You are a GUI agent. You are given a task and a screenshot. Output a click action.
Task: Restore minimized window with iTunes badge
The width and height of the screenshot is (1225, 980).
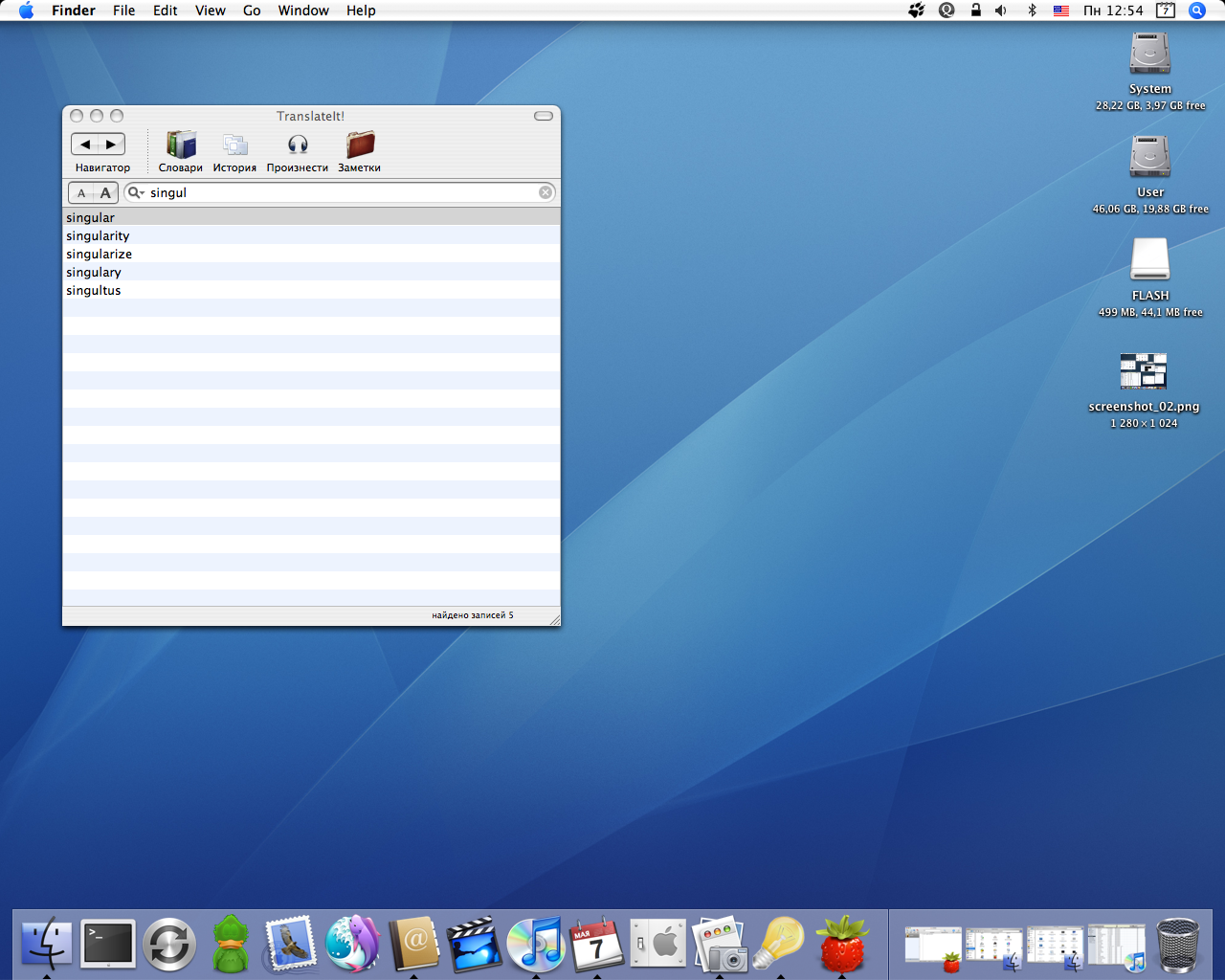click(1117, 947)
